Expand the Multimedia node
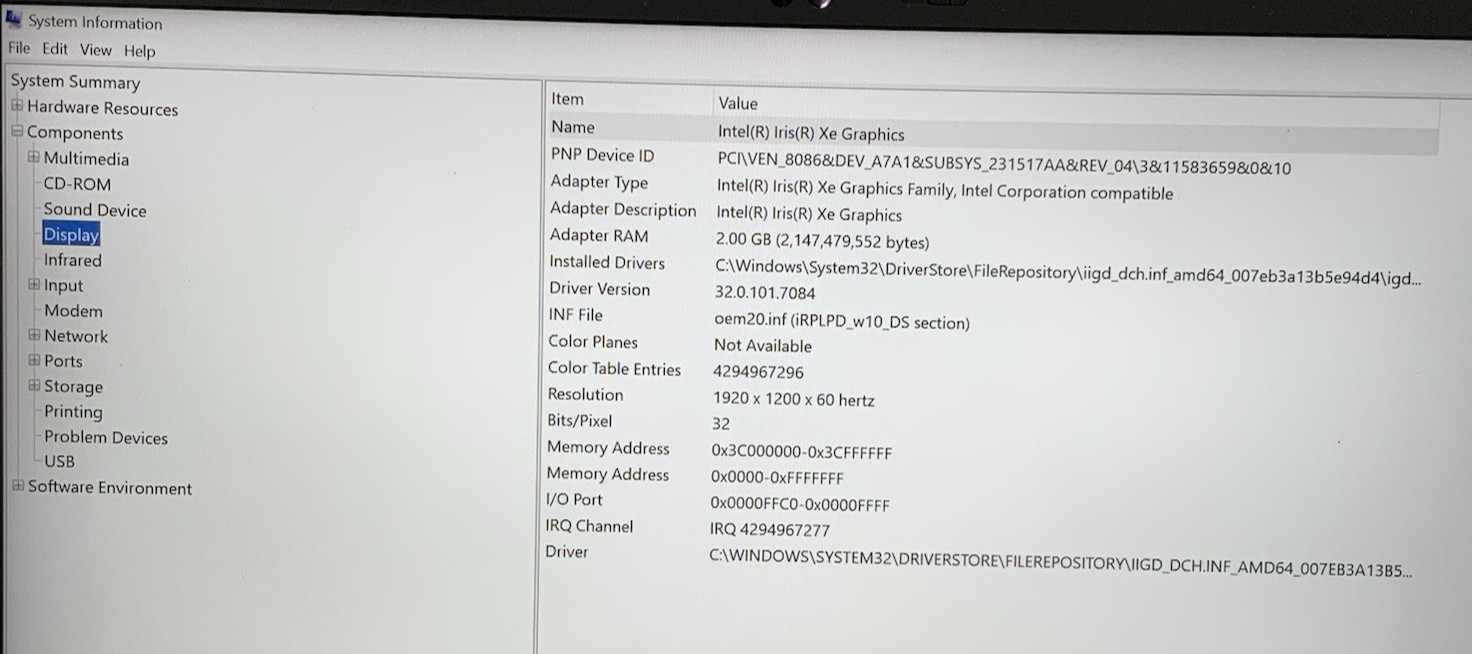 (x=34, y=157)
